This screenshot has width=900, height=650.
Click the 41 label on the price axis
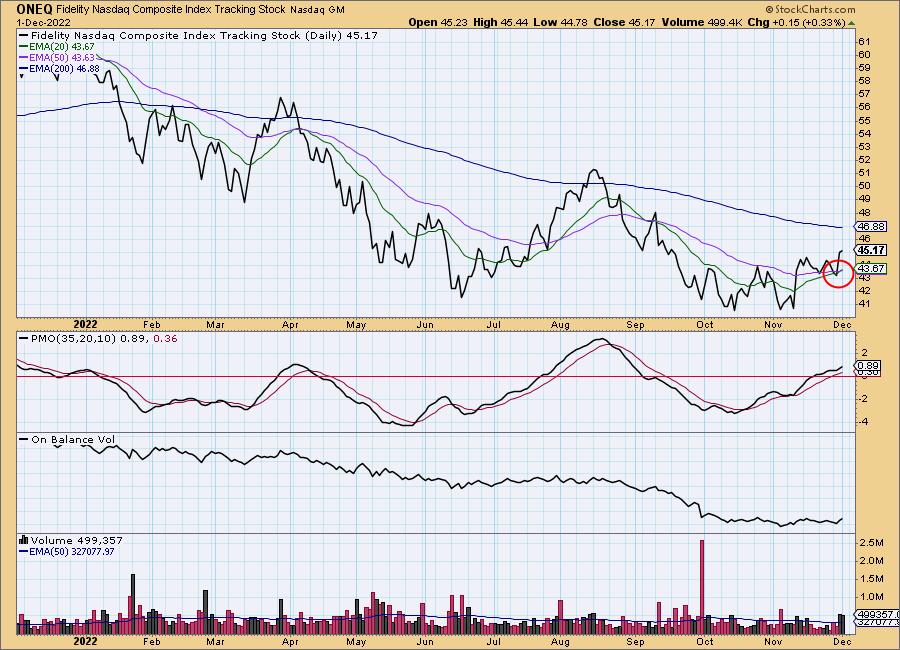coord(864,304)
